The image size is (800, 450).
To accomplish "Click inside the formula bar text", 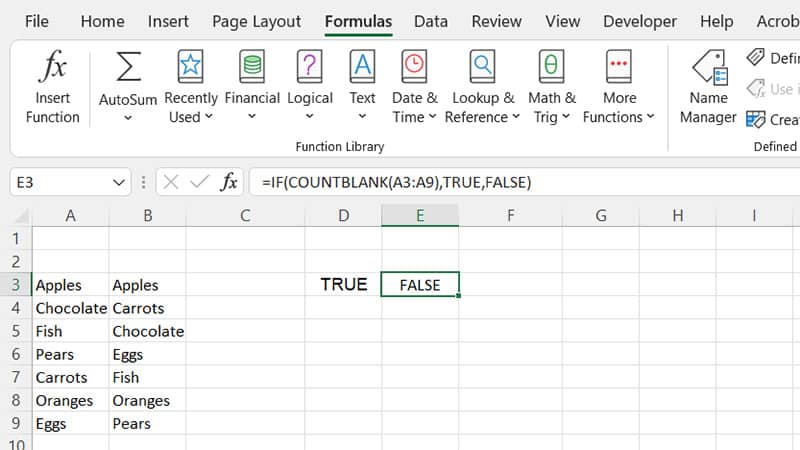I will [396, 182].
